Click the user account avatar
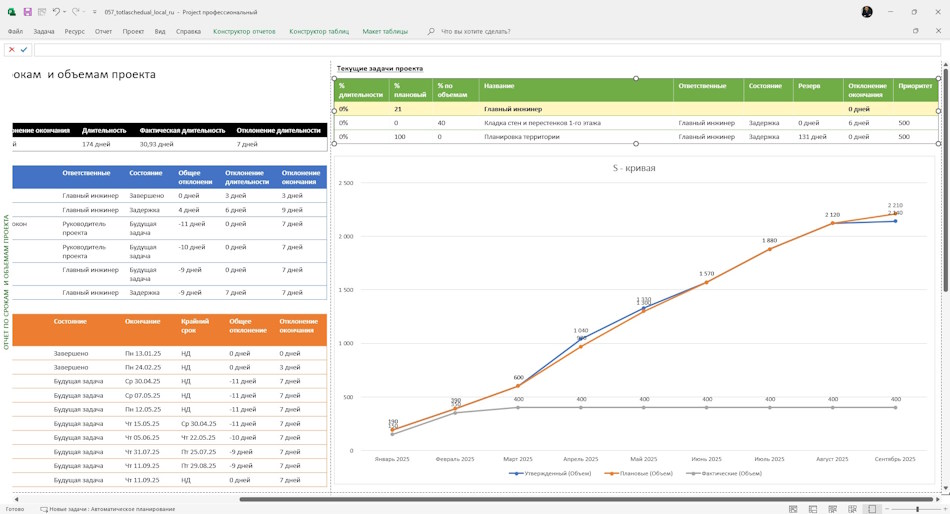Image resolution: width=950 pixels, height=514 pixels. 867,12
